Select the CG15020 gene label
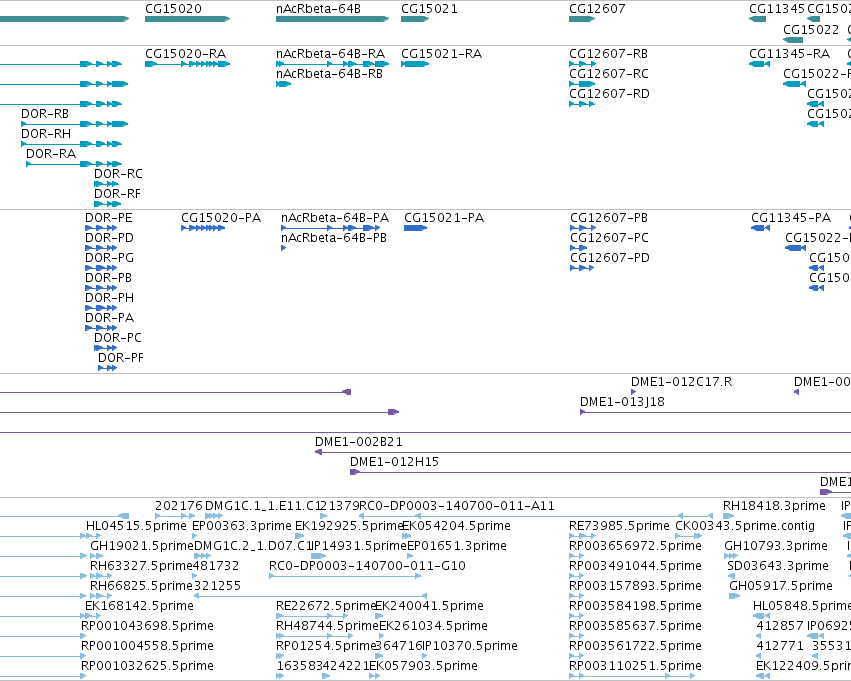The image size is (851, 681). [173, 9]
